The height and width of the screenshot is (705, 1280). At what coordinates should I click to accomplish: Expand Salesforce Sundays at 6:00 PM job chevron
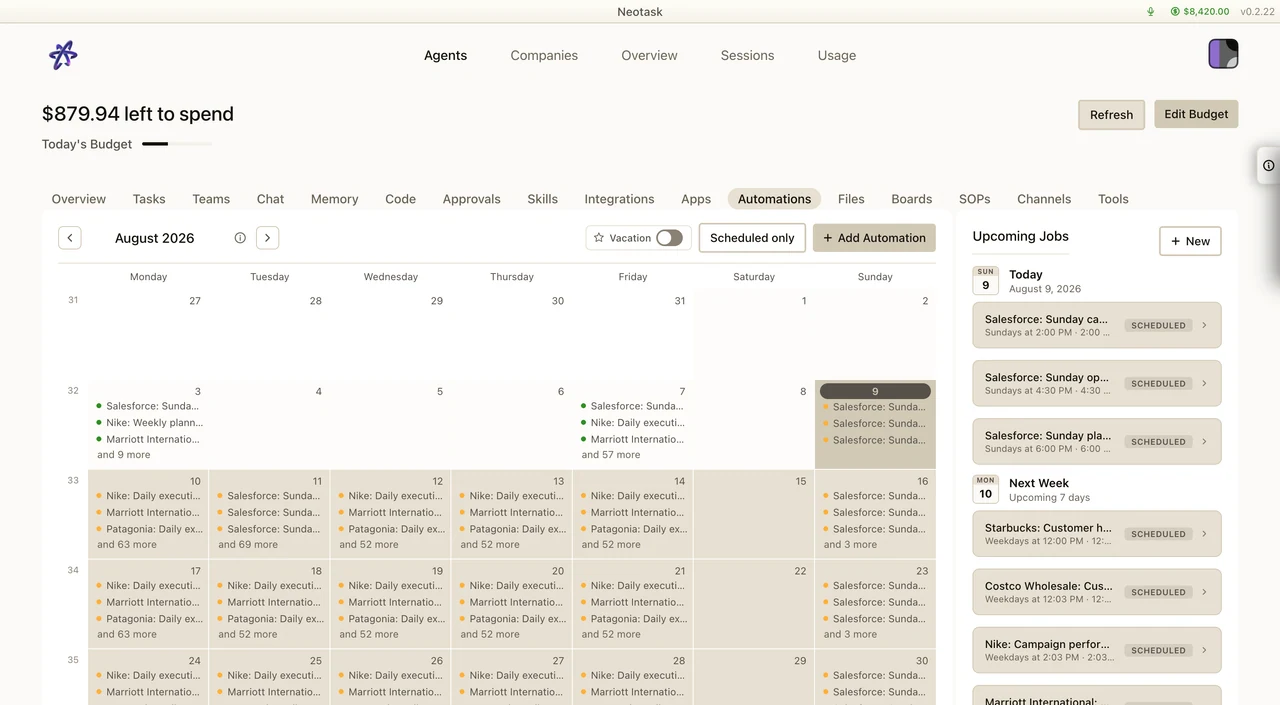tap(1204, 441)
